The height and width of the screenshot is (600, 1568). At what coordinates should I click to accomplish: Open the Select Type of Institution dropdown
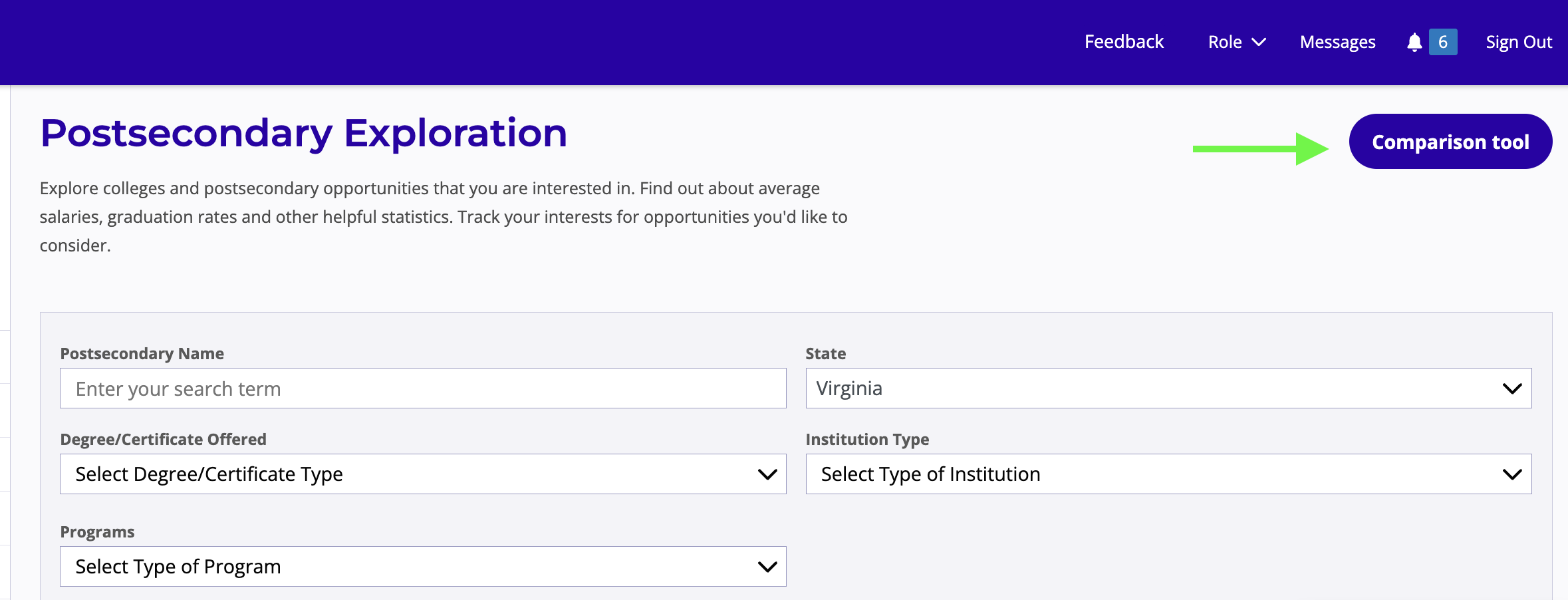(x=1168, y=474)
